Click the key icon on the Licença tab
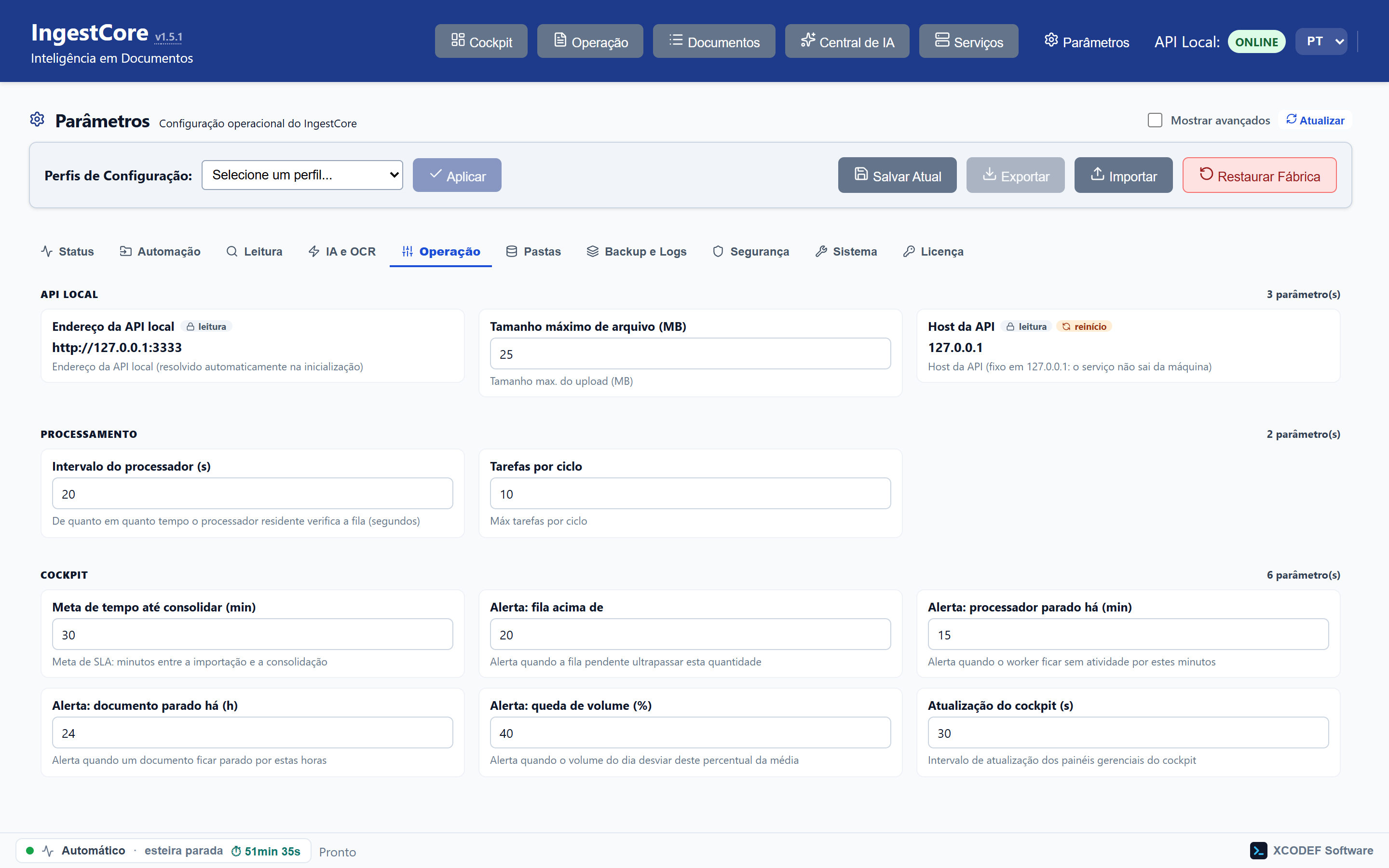The image size is (1389, 868). pos(909,251)
